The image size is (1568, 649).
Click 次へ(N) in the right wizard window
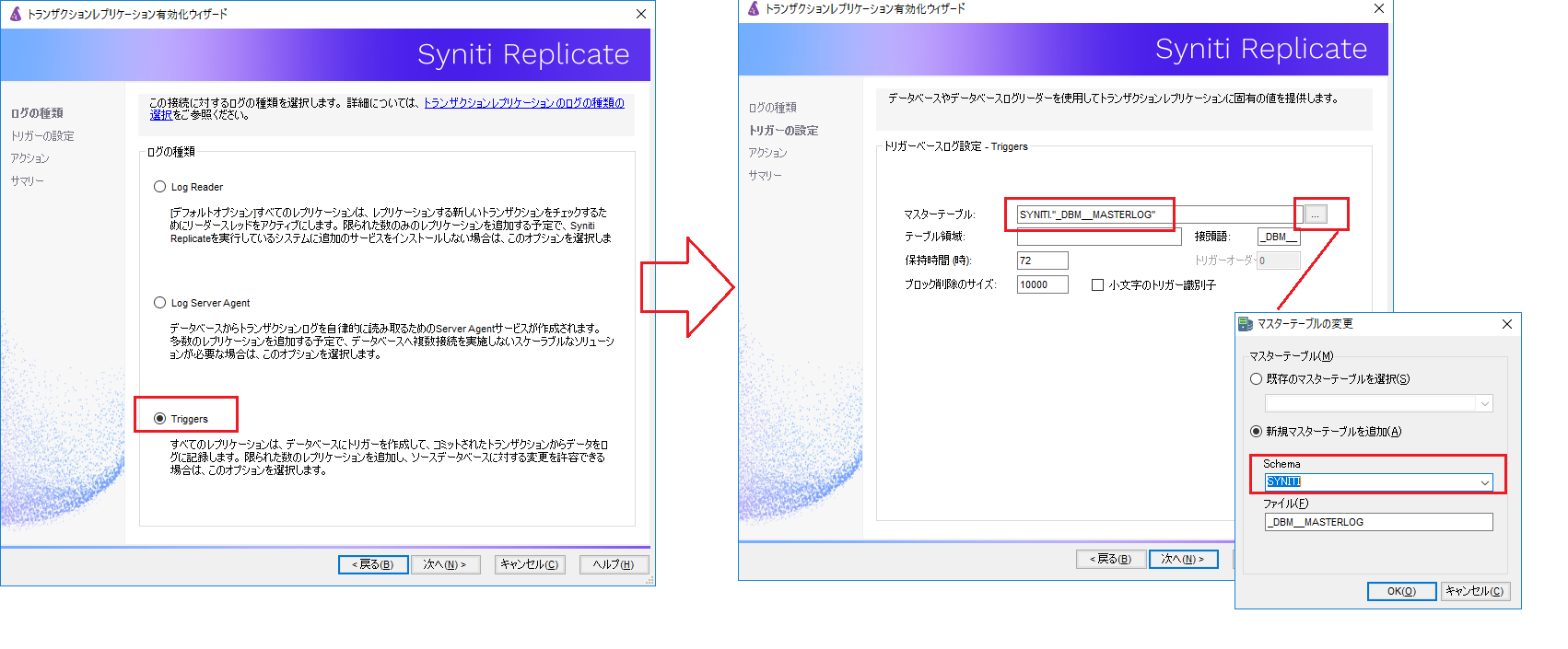coord(1184,559)
